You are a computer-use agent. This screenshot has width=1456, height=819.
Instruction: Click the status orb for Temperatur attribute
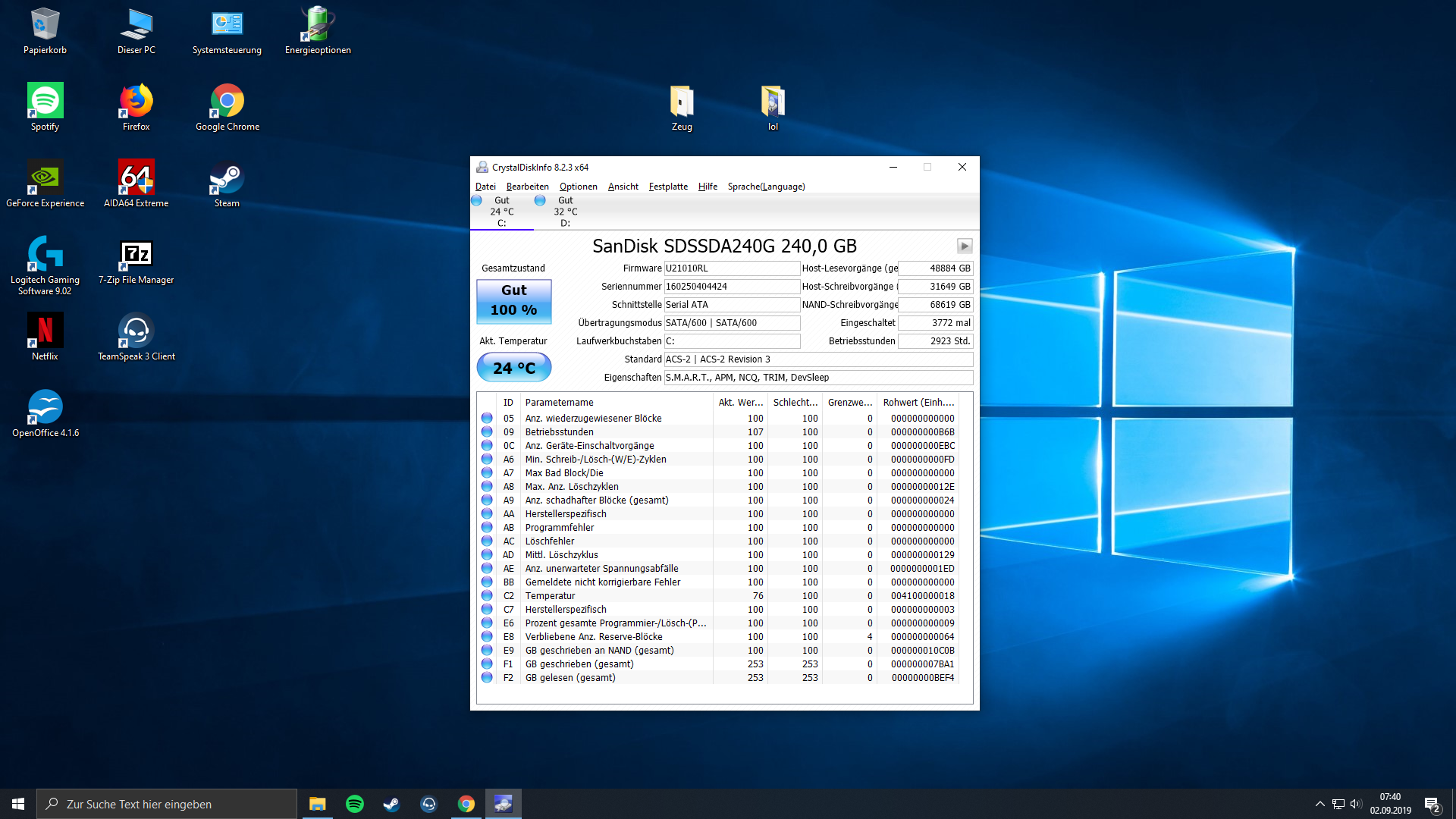pos(487,596)
